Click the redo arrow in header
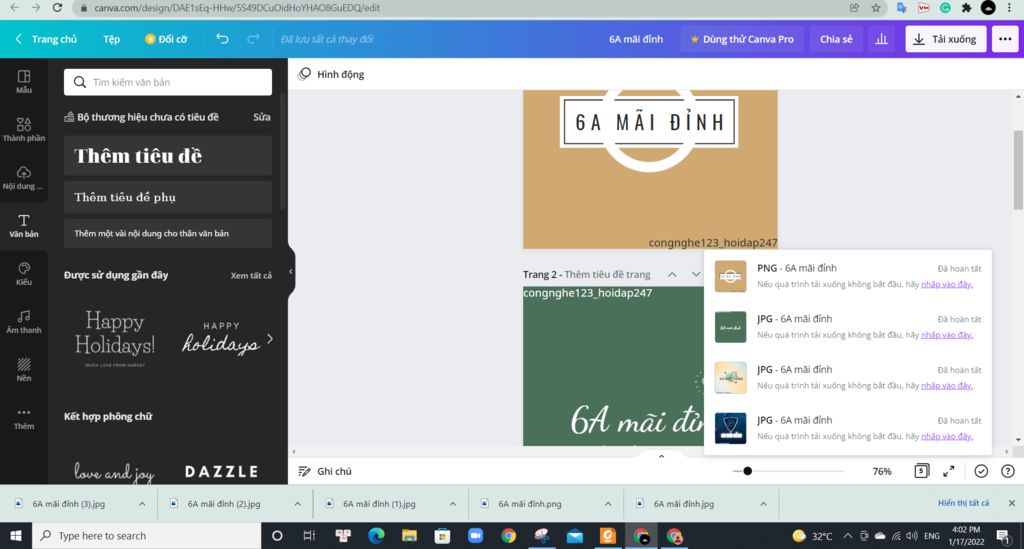The height and width of the screenshot is (549, 1024). [x=253, y=39]
